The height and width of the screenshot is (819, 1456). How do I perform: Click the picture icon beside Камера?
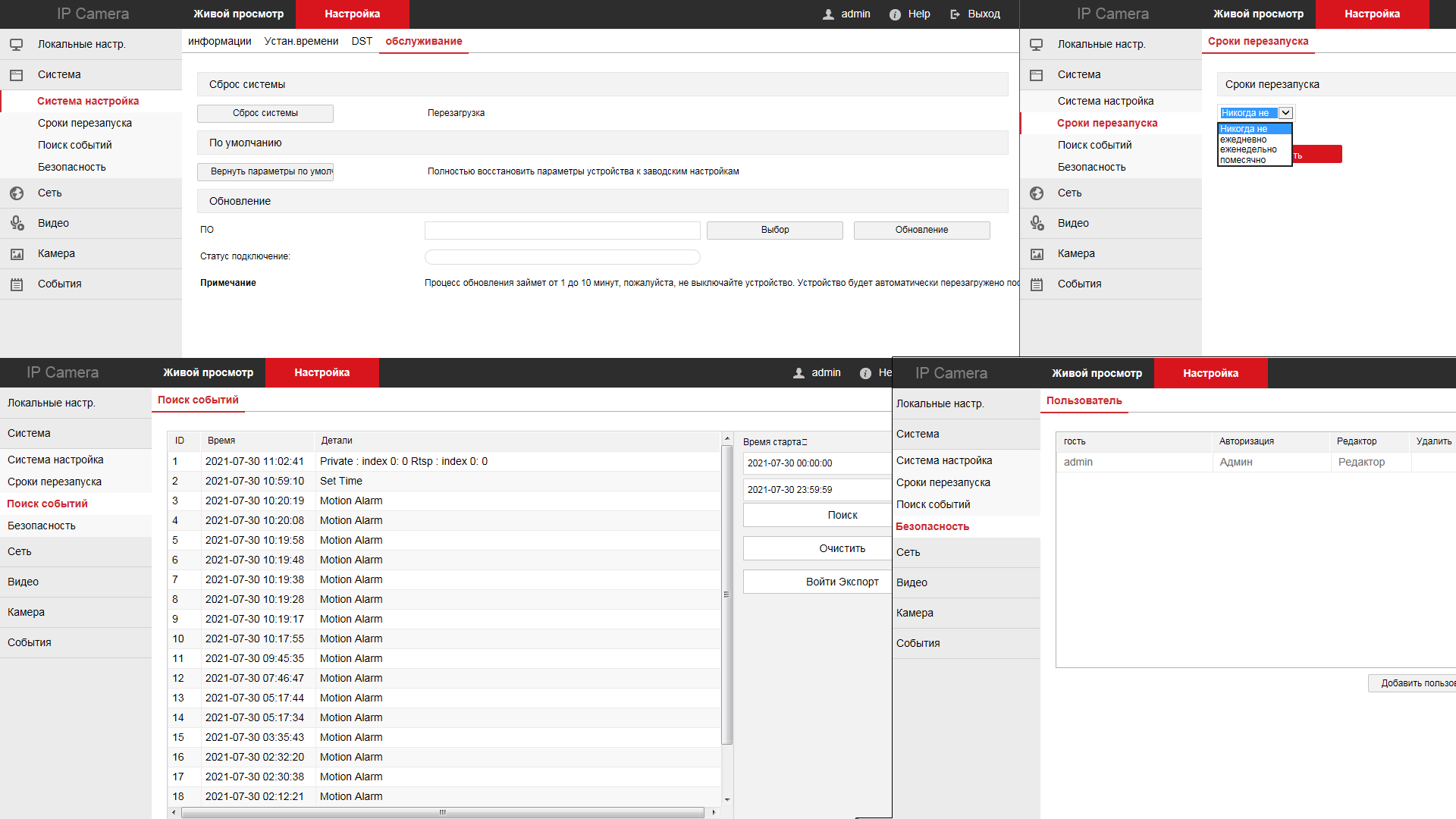point(16,254)
